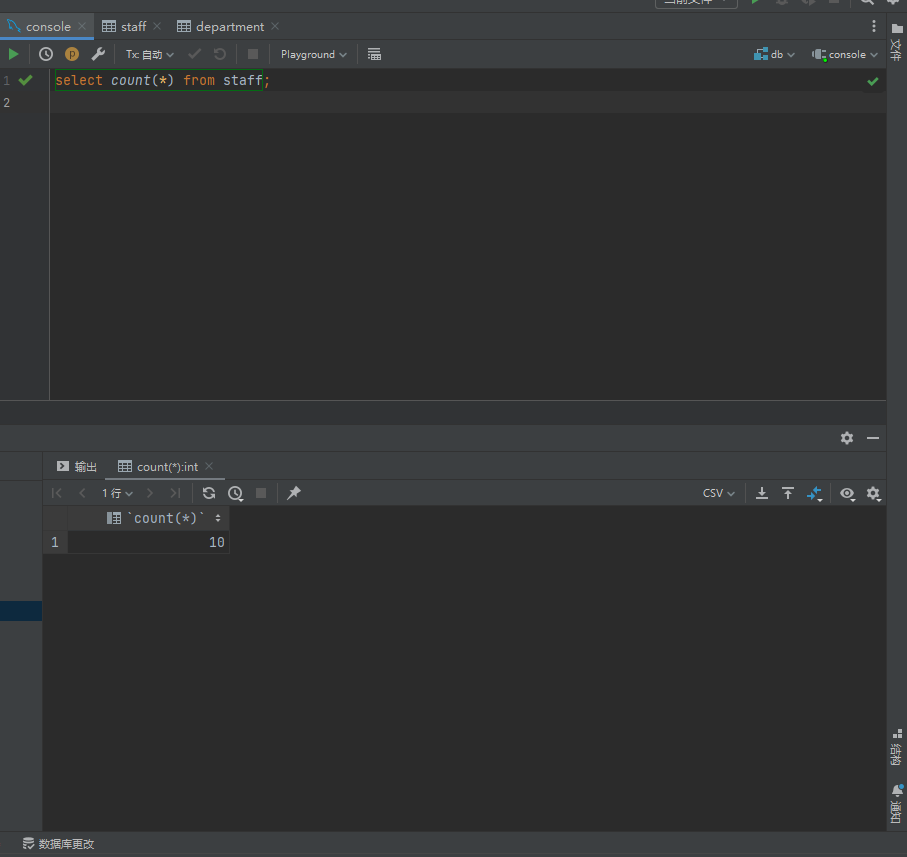This screenshot has width=907, height=857.
Task: Click the orange P parameters icon
Action: 72,54
